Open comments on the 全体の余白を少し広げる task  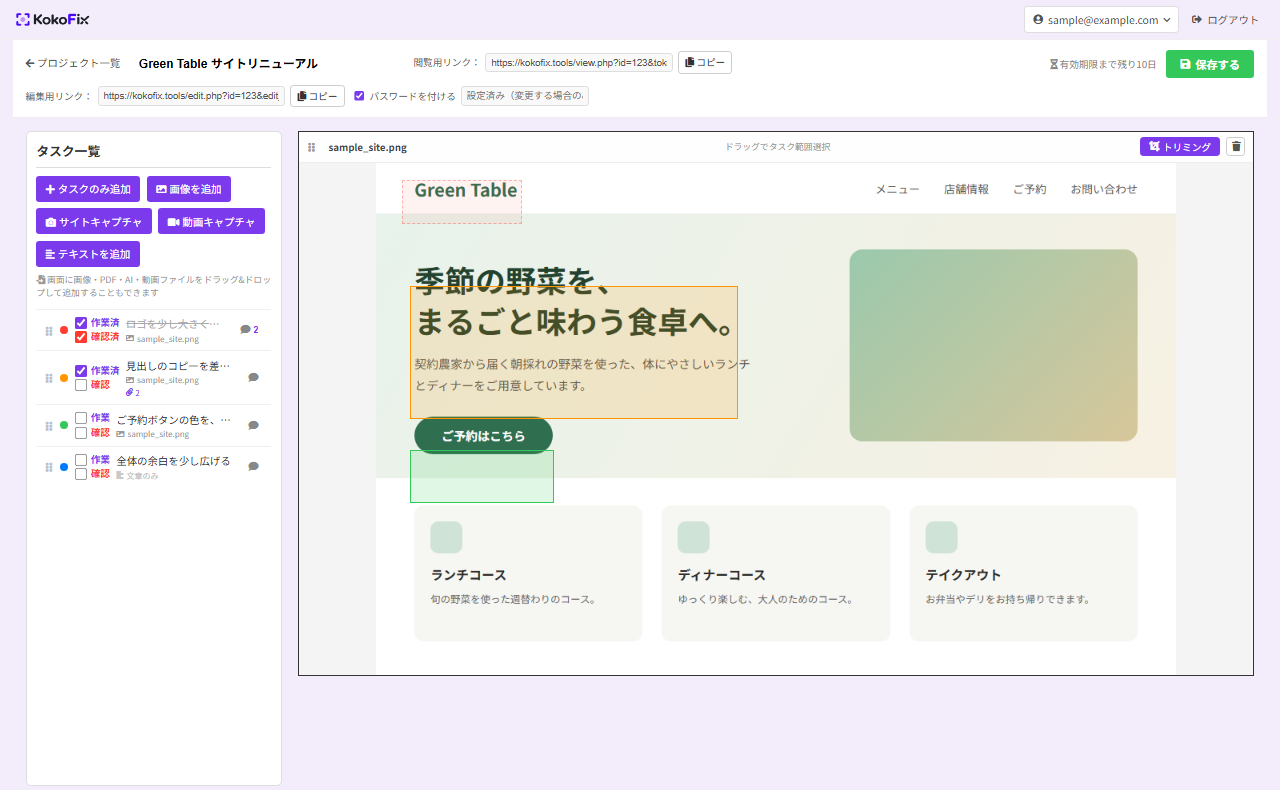tap(253, 466)
